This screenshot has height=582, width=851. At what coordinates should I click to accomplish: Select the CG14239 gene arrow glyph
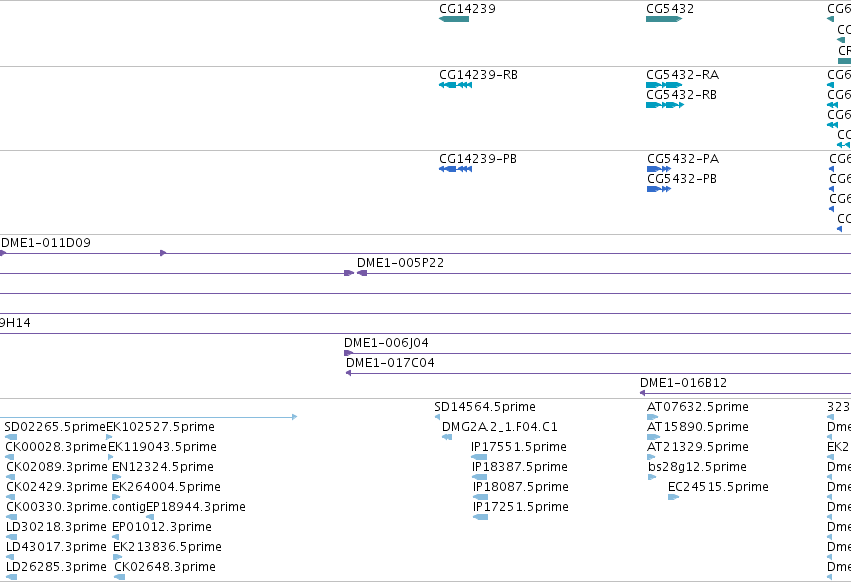tap(454, 19)
